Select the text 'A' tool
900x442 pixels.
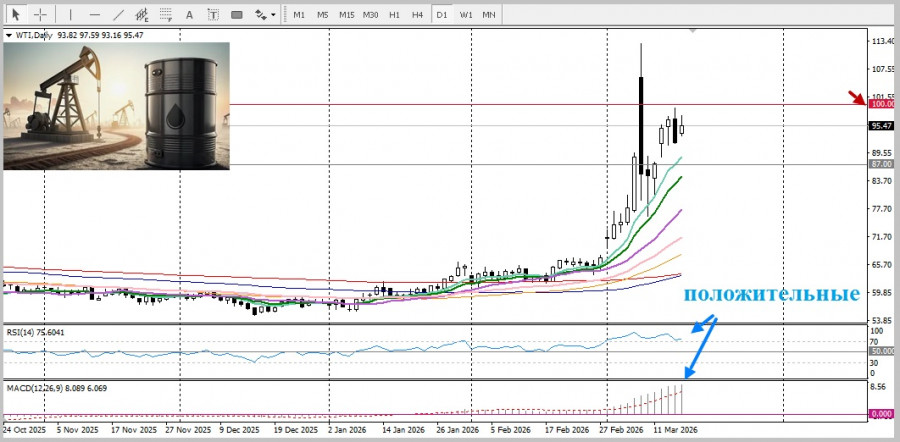[190, 15]
